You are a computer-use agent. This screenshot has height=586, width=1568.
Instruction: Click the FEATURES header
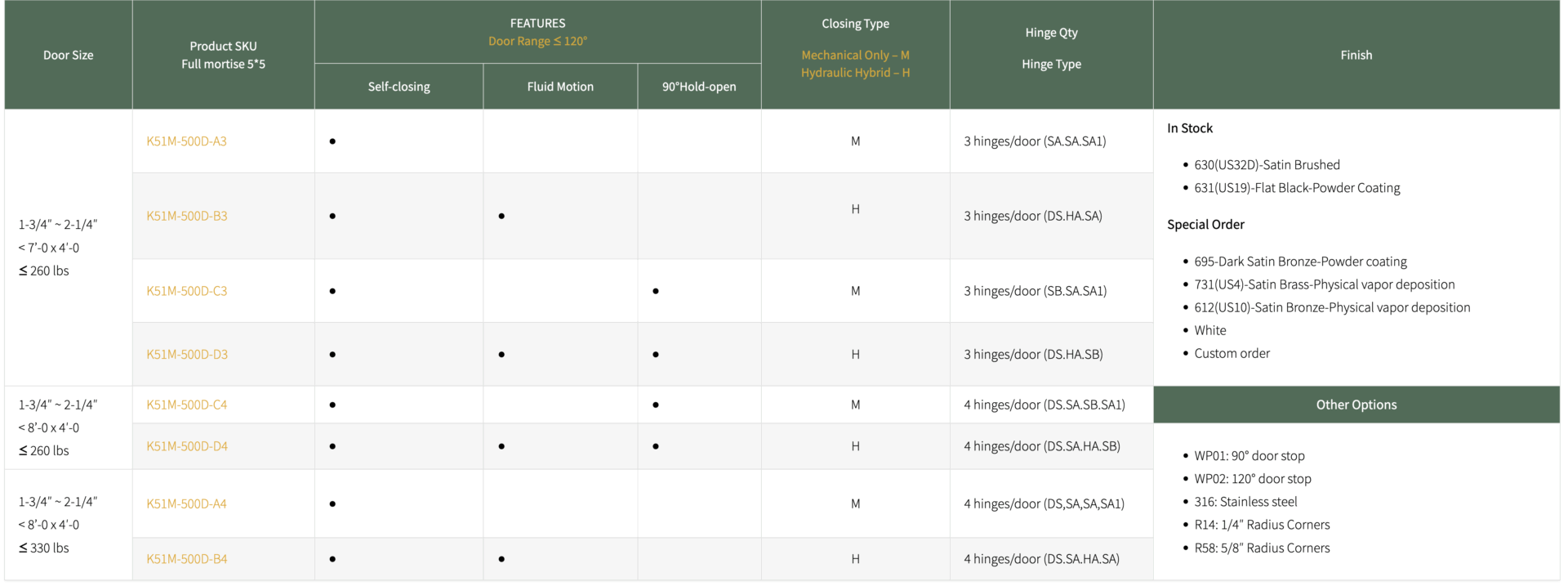(537, 24)
